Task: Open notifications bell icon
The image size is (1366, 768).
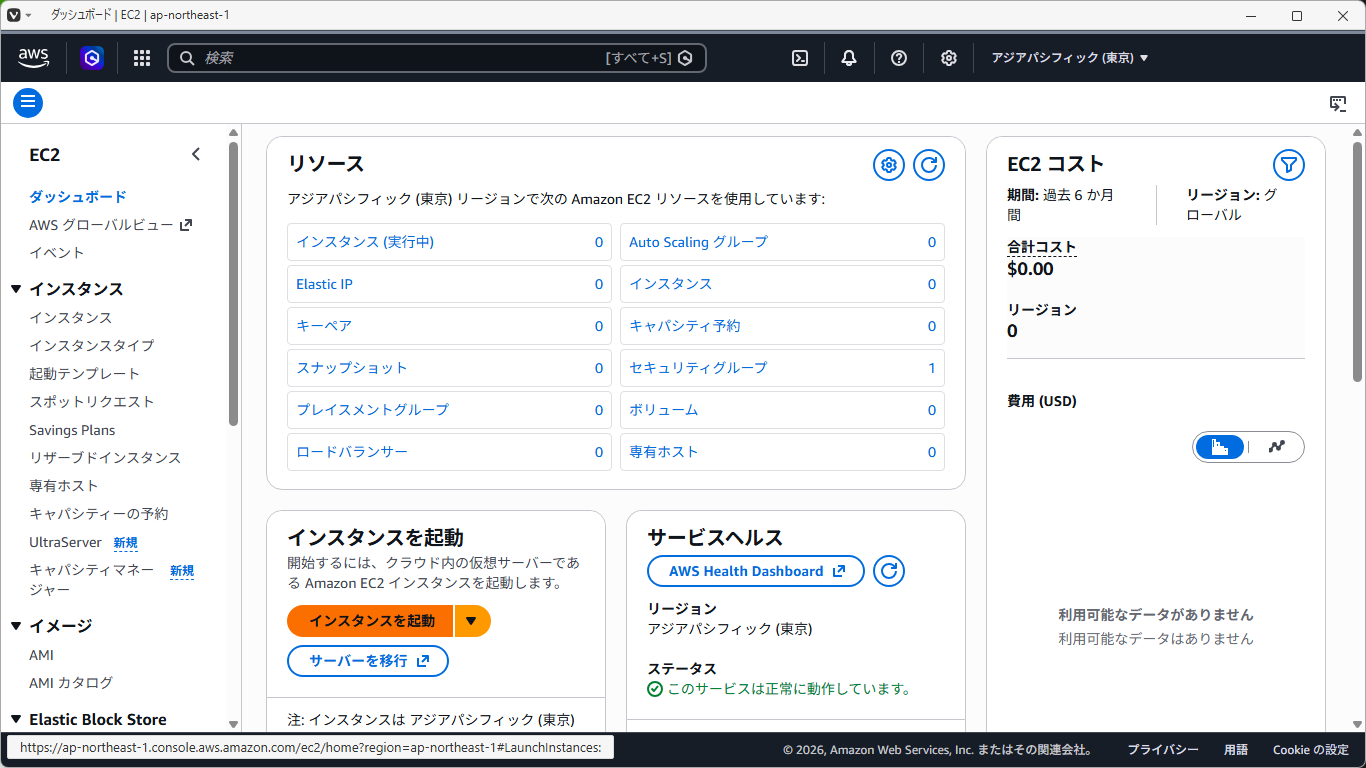Action: tap(849, 58)
